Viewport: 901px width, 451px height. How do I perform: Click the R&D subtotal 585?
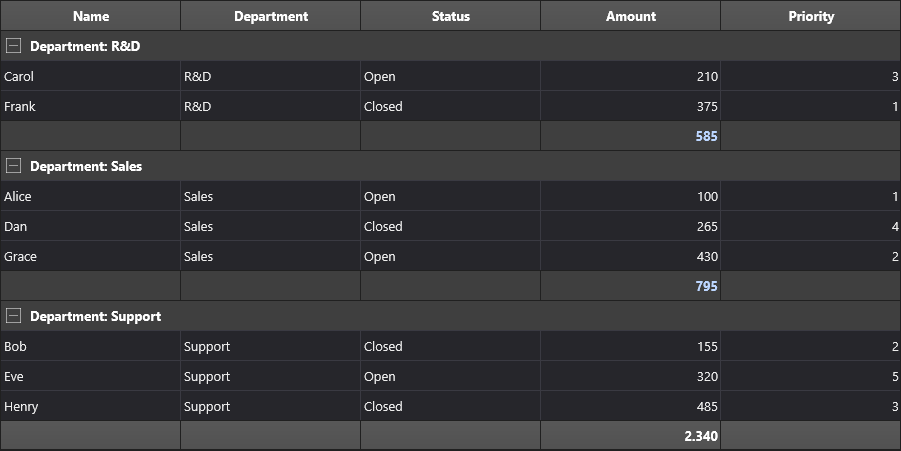tap(630, 136)
